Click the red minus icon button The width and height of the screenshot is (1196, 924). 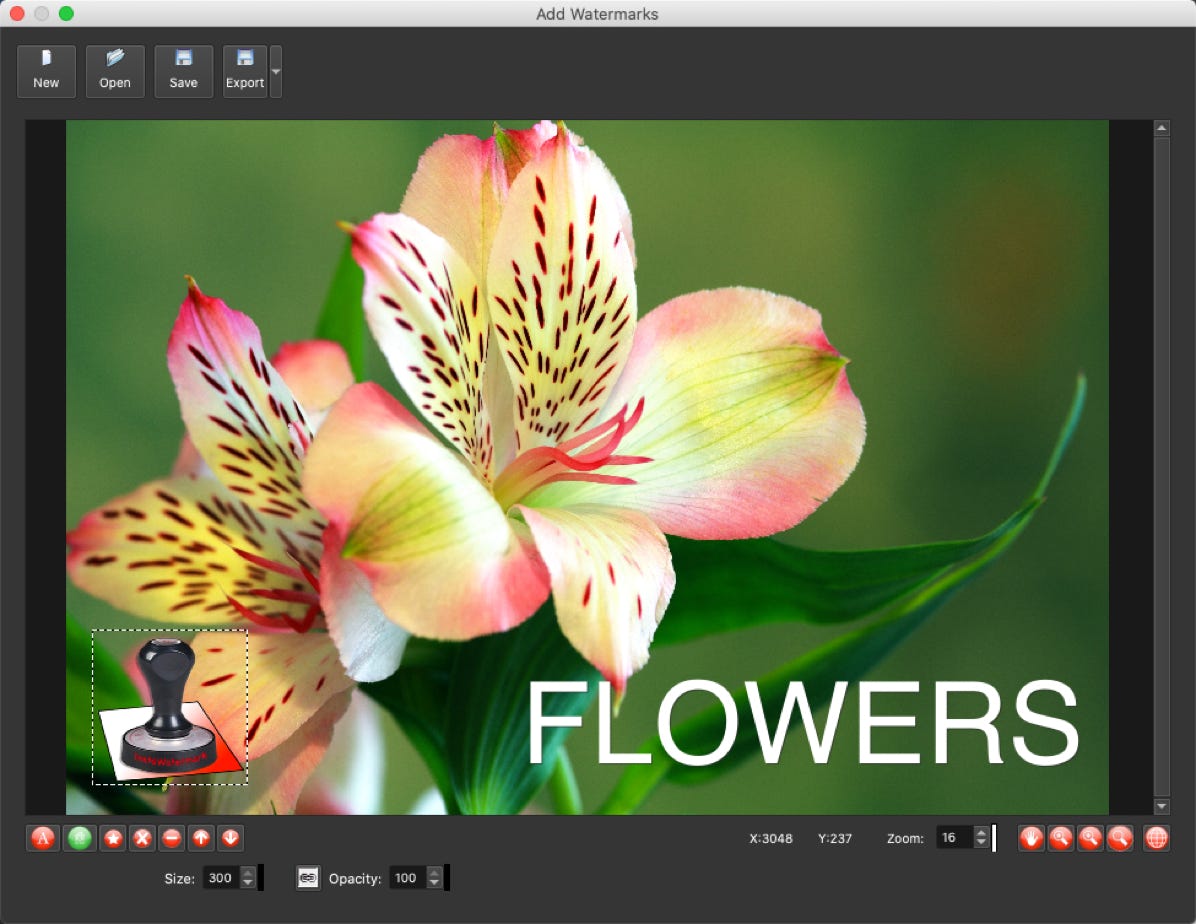tap(172, 838)
